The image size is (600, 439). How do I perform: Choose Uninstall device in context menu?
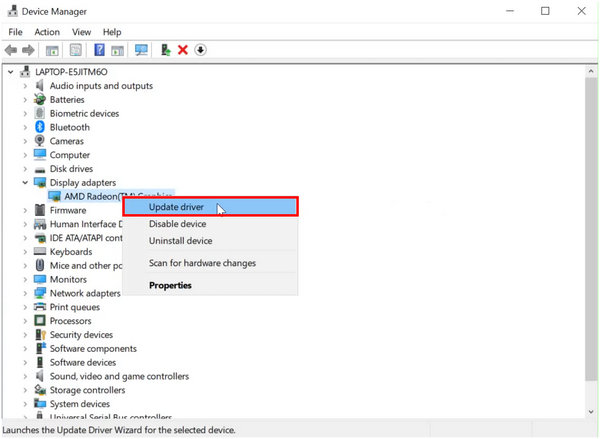click(180, 241)
